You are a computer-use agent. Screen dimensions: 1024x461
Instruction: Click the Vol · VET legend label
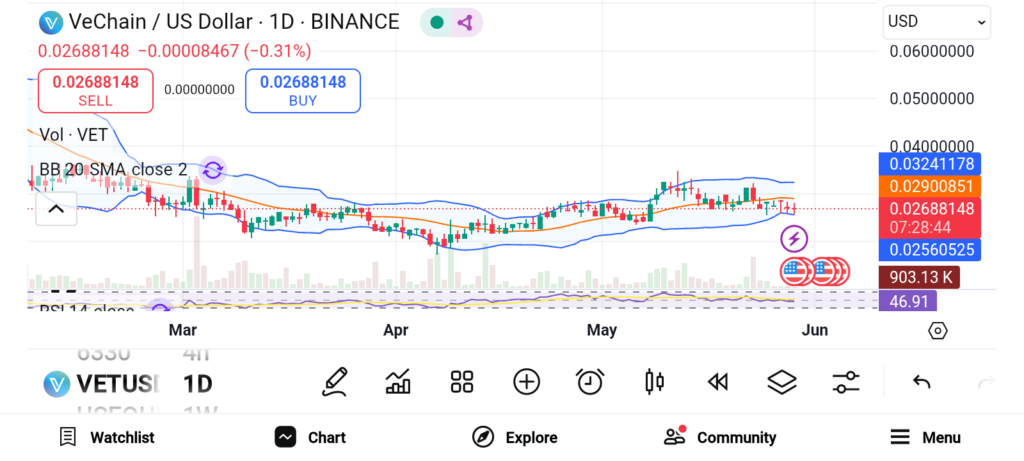(74, 135)
